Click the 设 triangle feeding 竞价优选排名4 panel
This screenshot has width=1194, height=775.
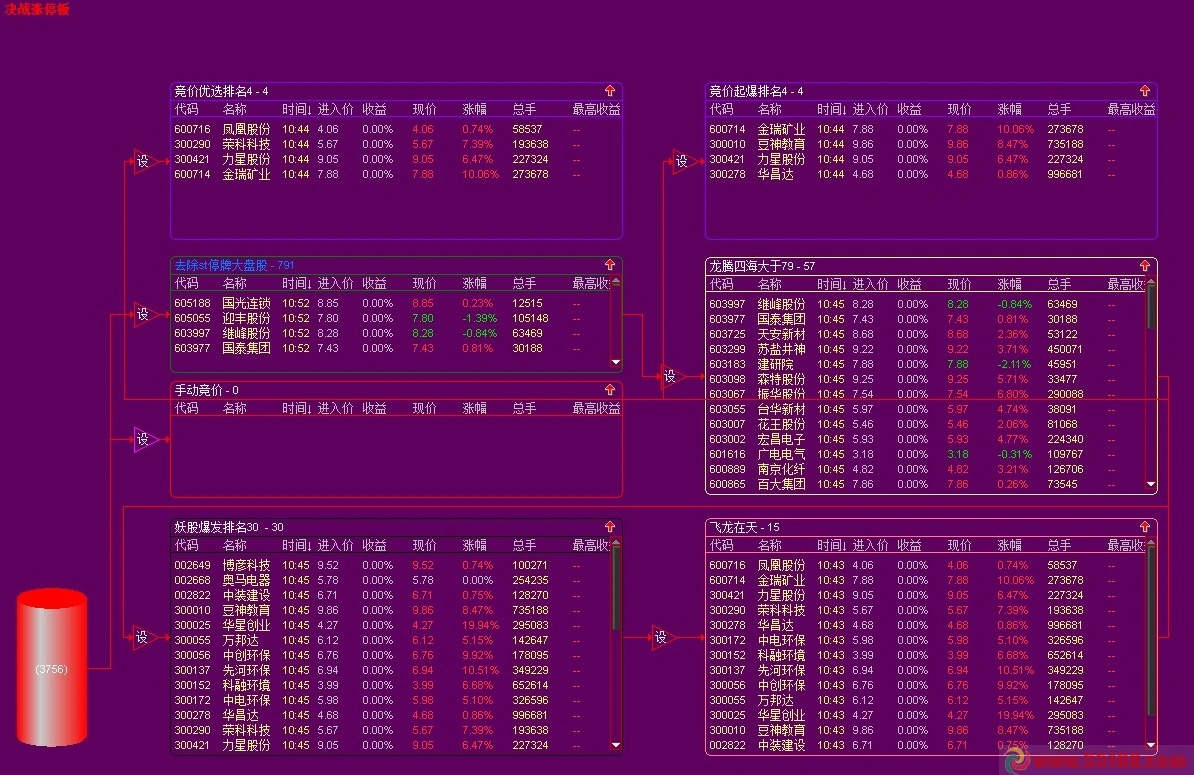pyautogui.click(x=145, y=161)
